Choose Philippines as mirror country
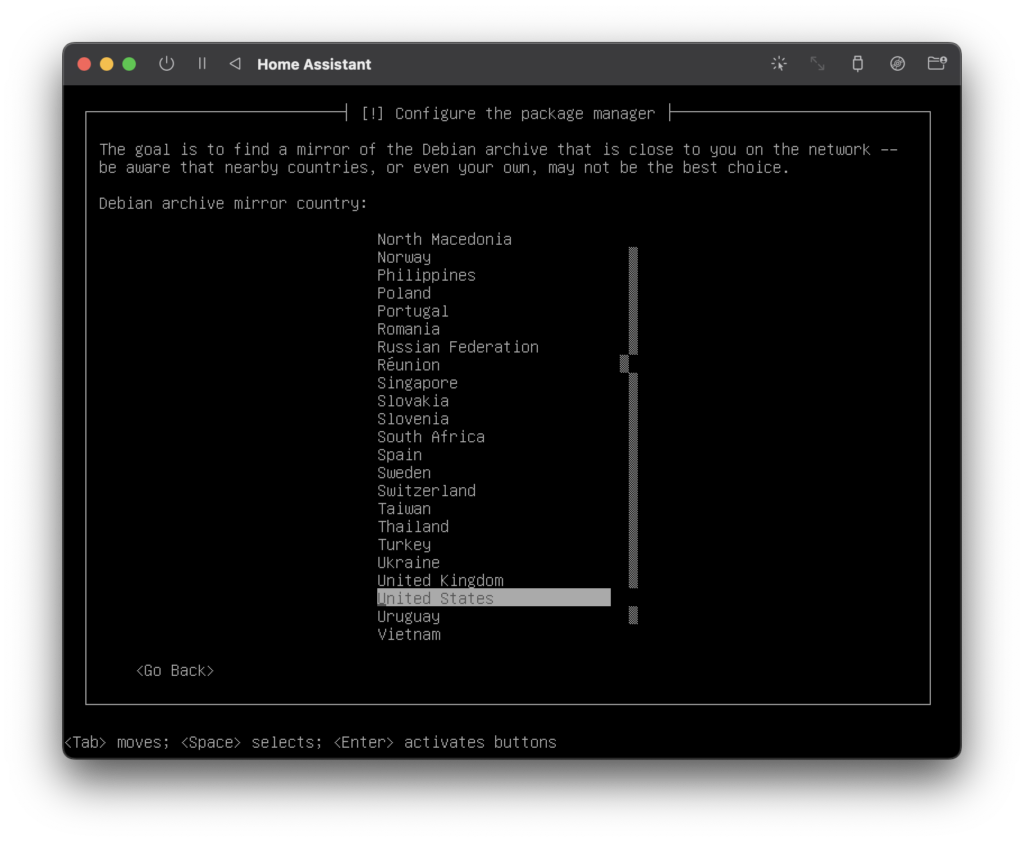Screen dimensions: 1024x842 point(426,276)
